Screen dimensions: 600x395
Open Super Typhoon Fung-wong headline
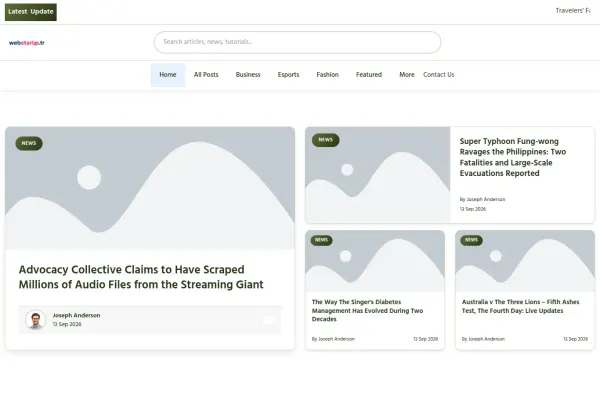tap(513, 157)
